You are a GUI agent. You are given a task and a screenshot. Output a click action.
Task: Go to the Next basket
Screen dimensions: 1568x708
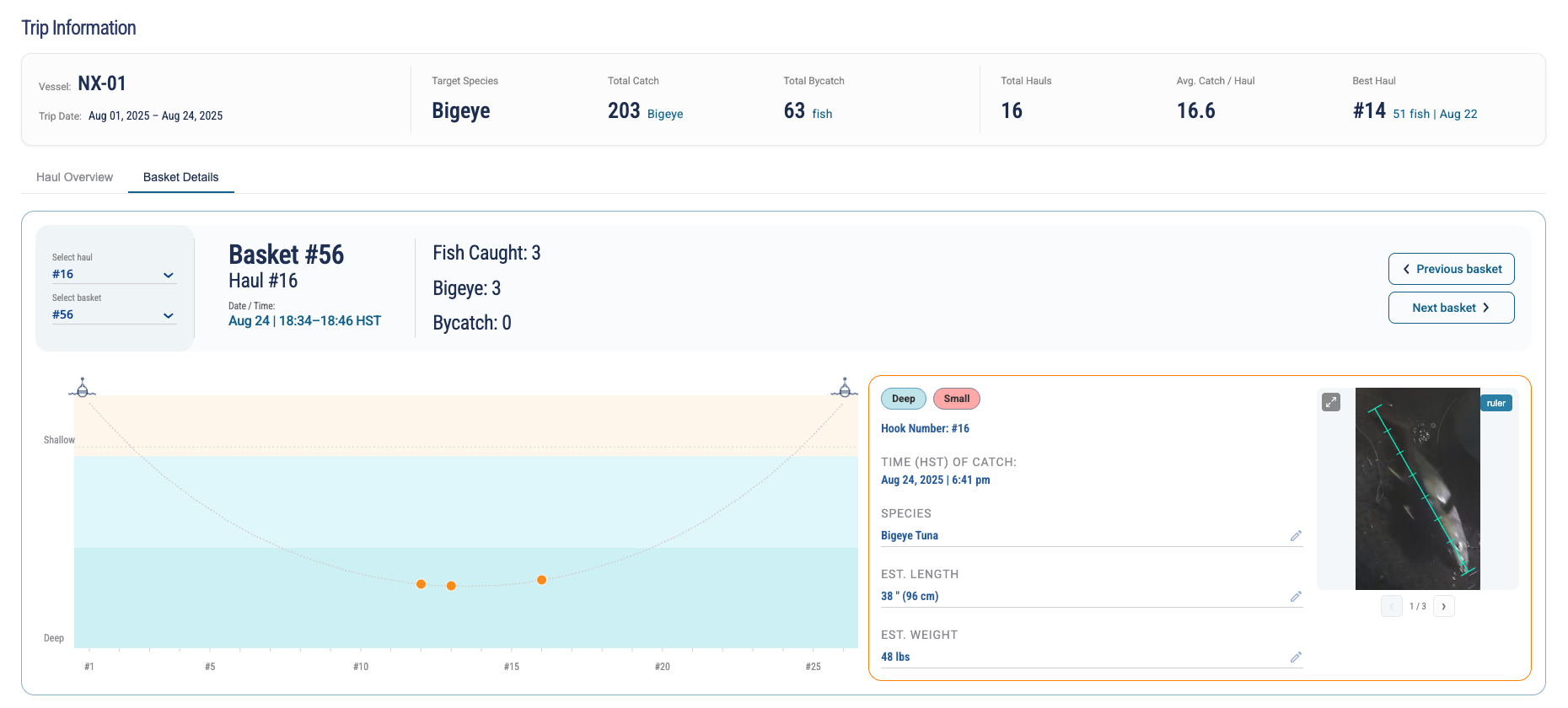pos(1452,308)
